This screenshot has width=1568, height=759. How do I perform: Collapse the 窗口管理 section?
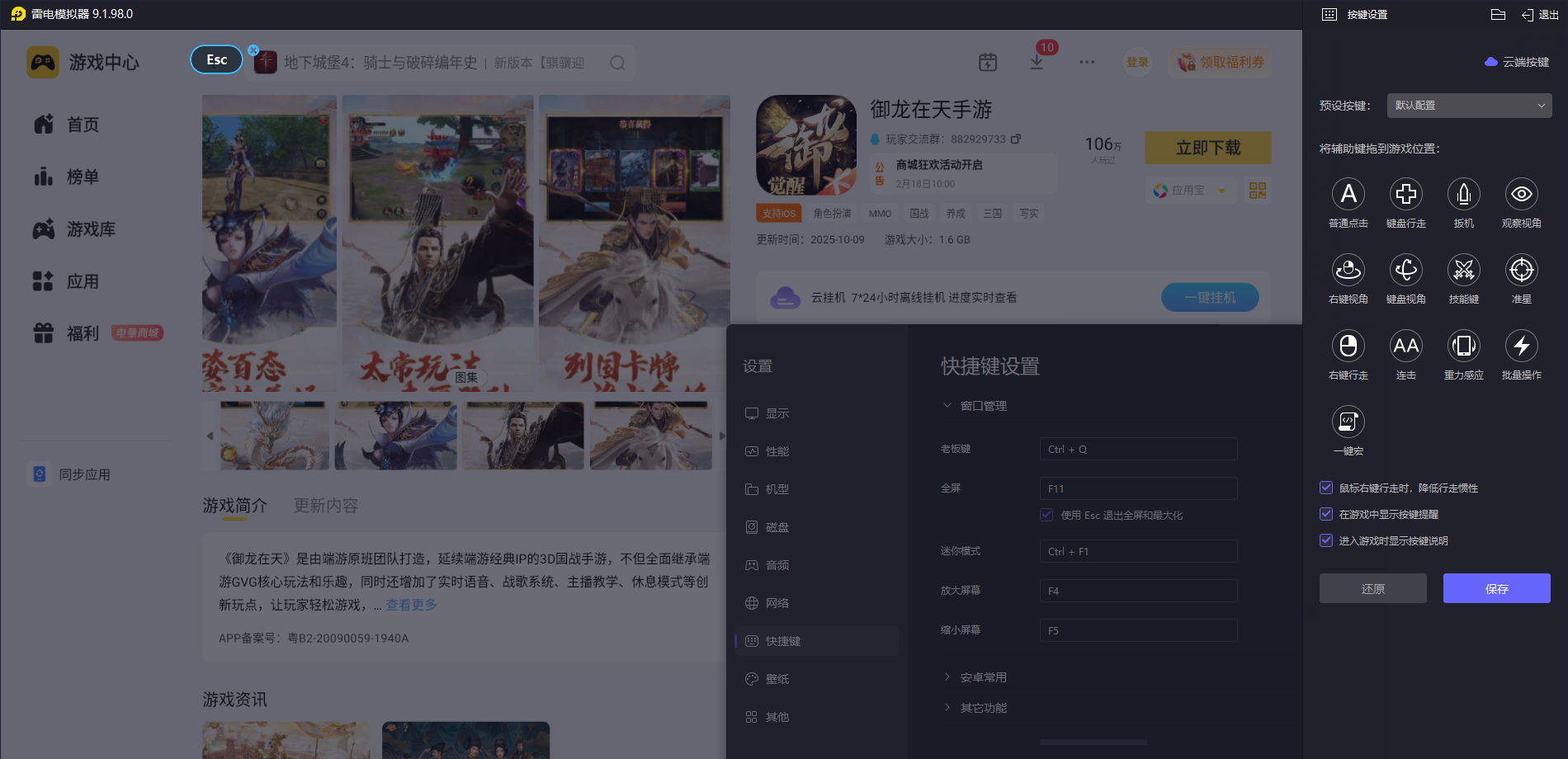coord(982,406)
